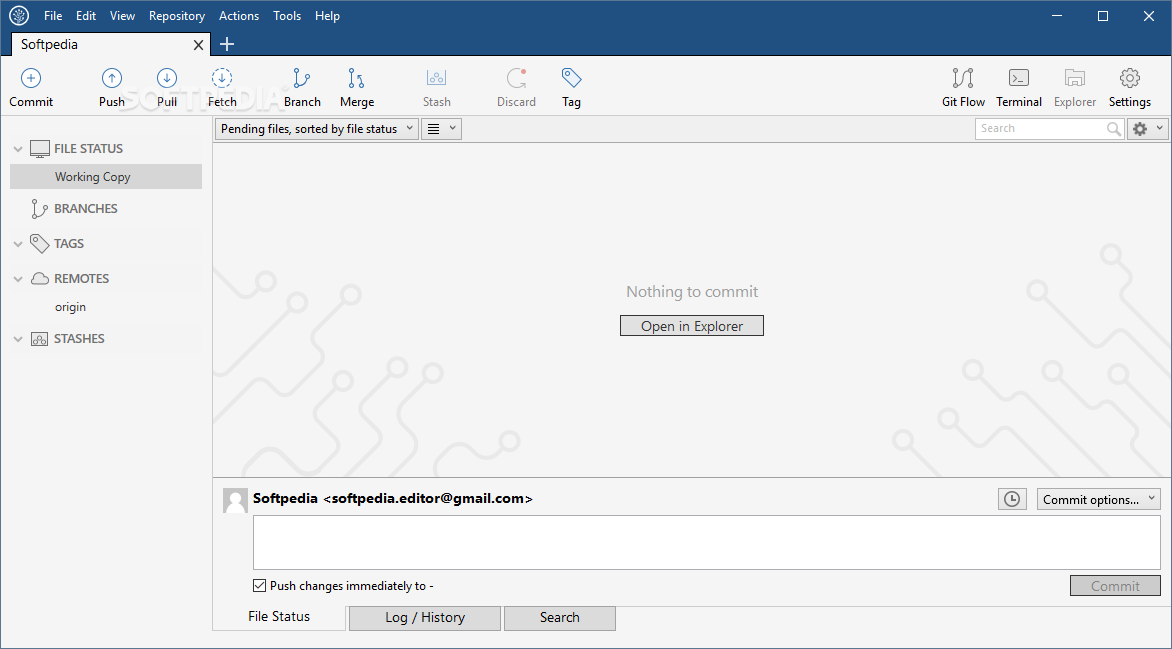1172x649 pixels.
Task: Open the Tools menu
Action: tap(287, 16)
